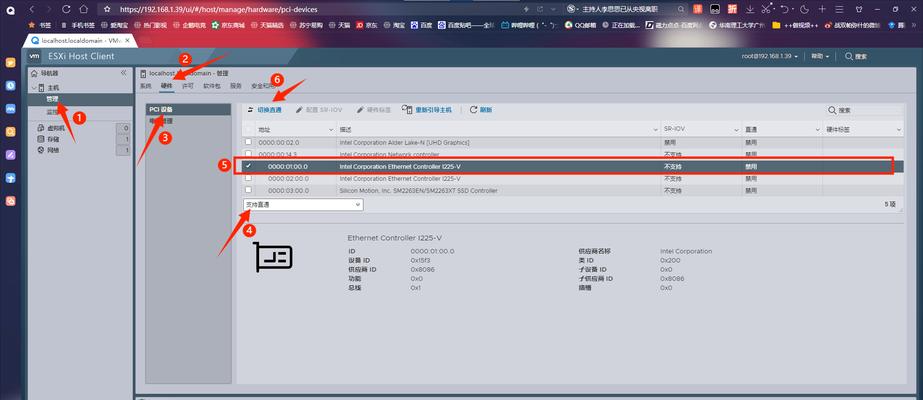Switch to the 系统 tab
This screenshot has height=400, width=923.
145,86
